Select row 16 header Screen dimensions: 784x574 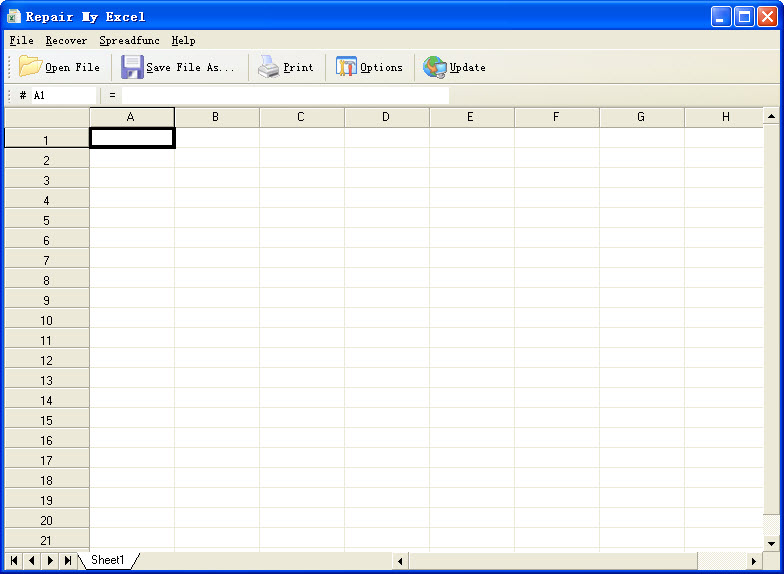coord(47,438)
